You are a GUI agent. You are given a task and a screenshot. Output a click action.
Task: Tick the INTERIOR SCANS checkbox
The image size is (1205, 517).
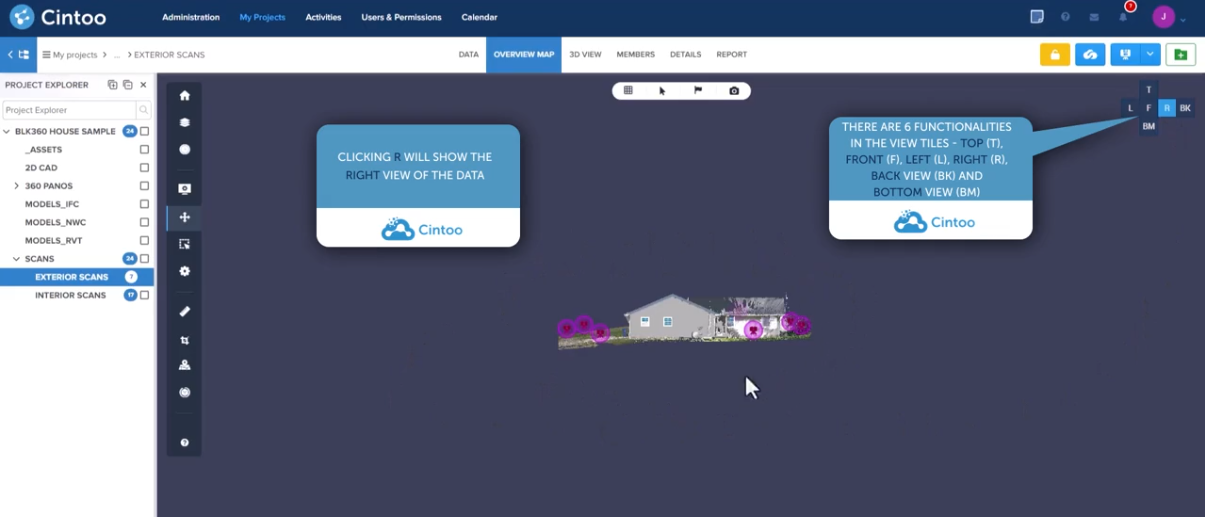point(145,295)
